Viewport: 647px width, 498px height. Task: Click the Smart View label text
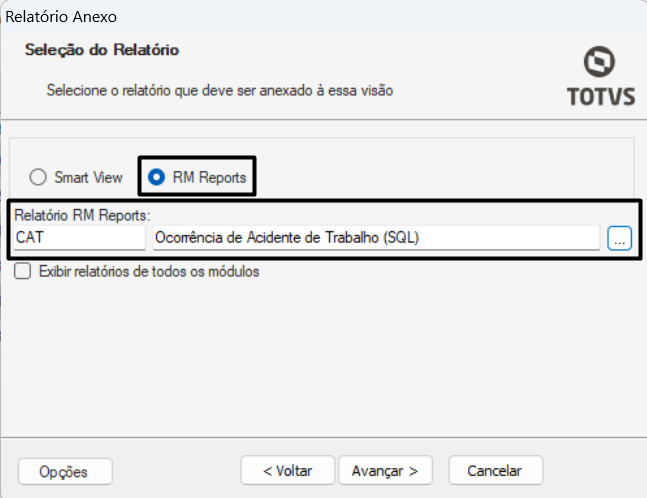88,177
